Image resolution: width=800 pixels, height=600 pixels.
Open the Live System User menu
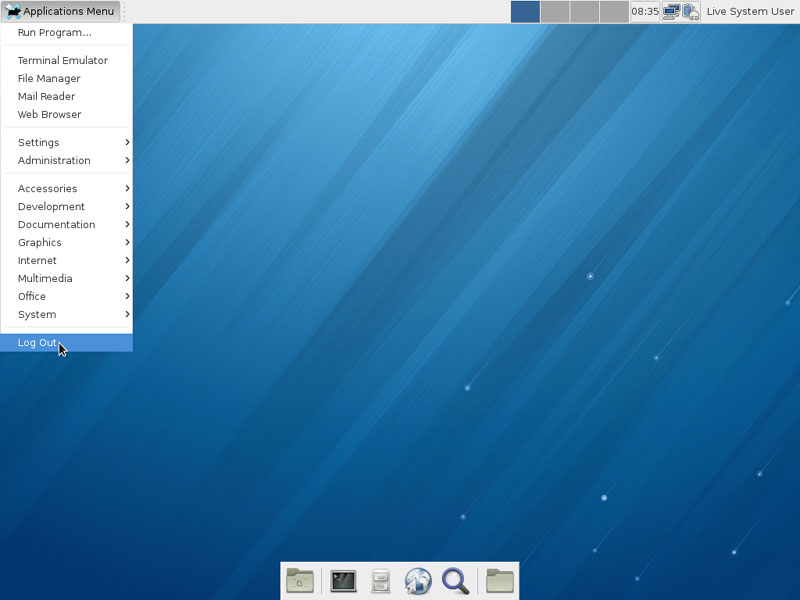click(x=750, y=11)
